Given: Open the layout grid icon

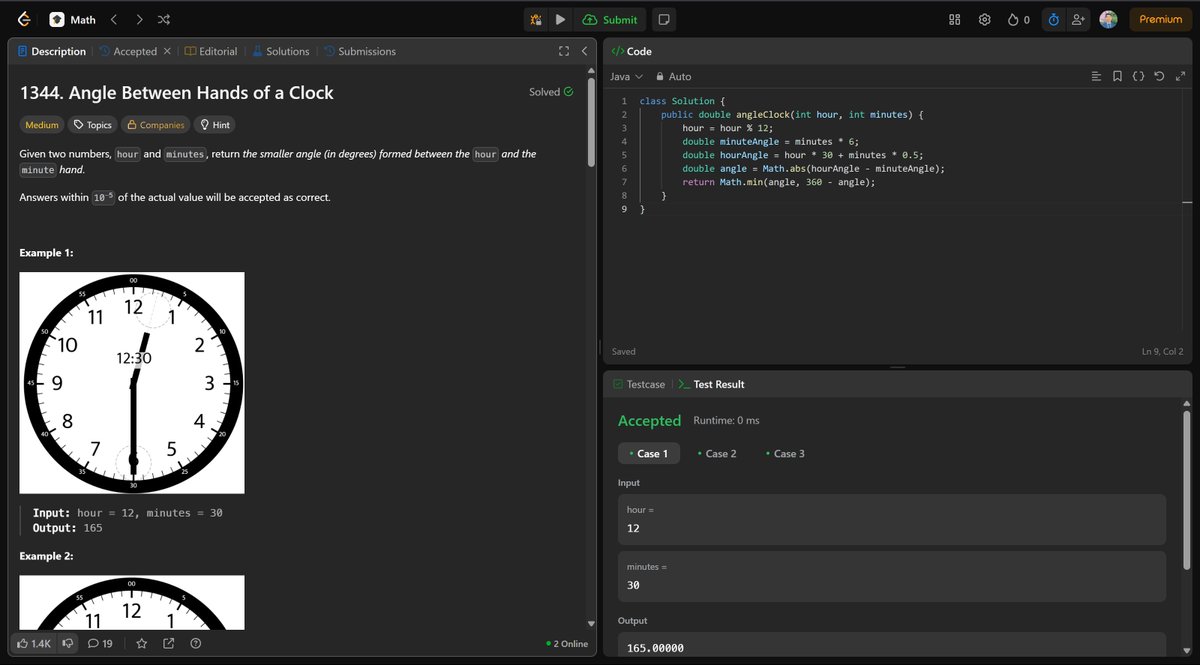Looking at the screenshot, I should coord(954,19).
